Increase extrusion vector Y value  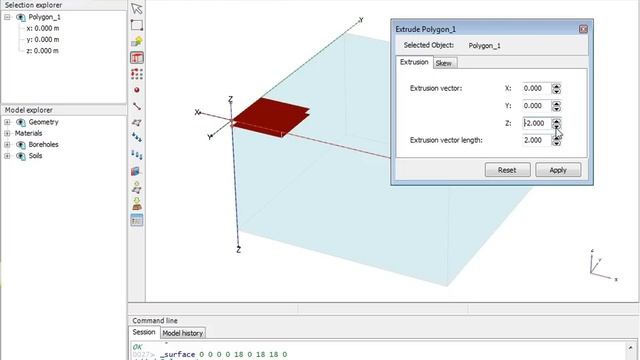[x=556, y=103]
